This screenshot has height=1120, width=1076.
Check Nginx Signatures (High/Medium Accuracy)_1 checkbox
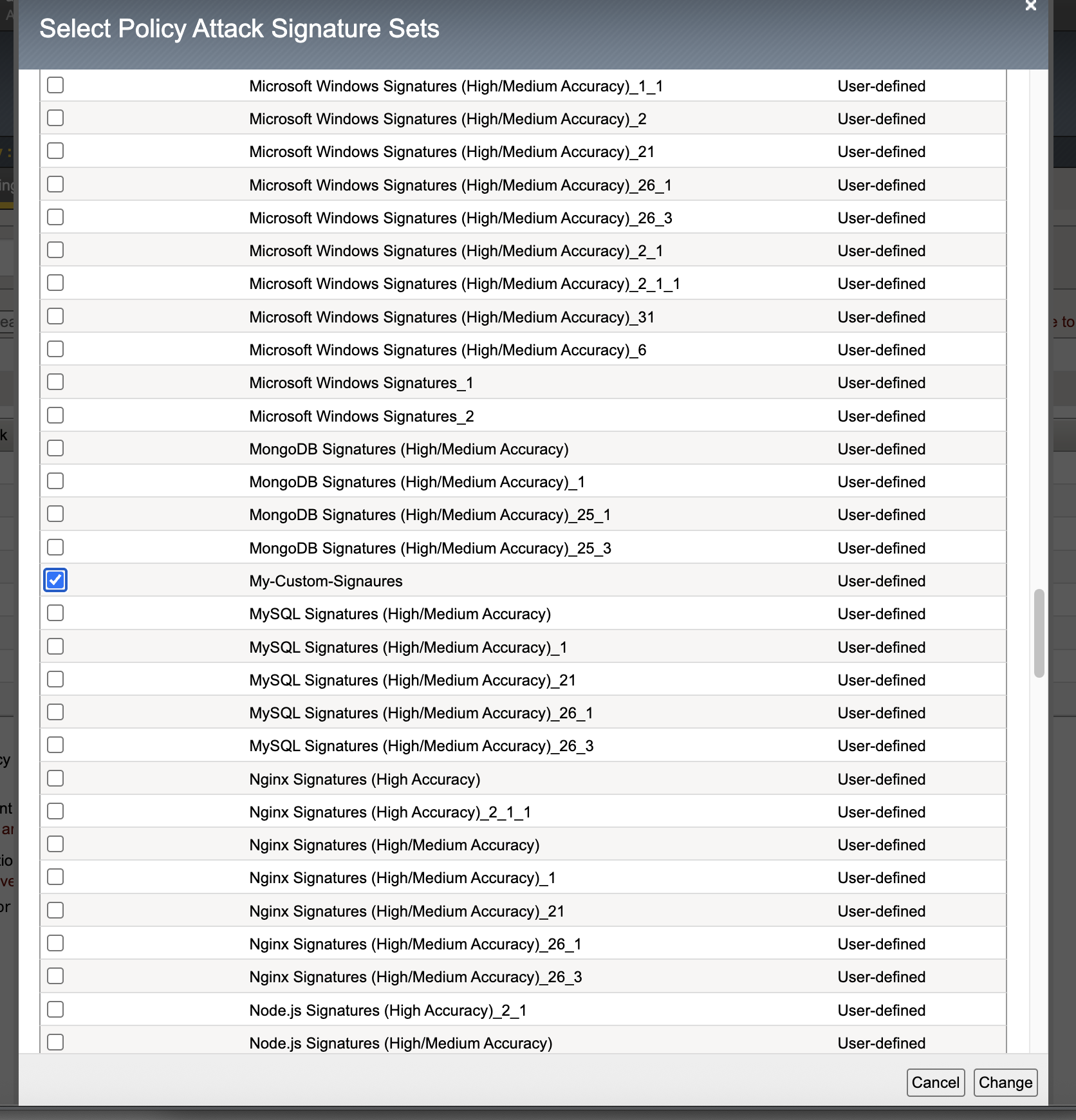(x=55, y=877)
